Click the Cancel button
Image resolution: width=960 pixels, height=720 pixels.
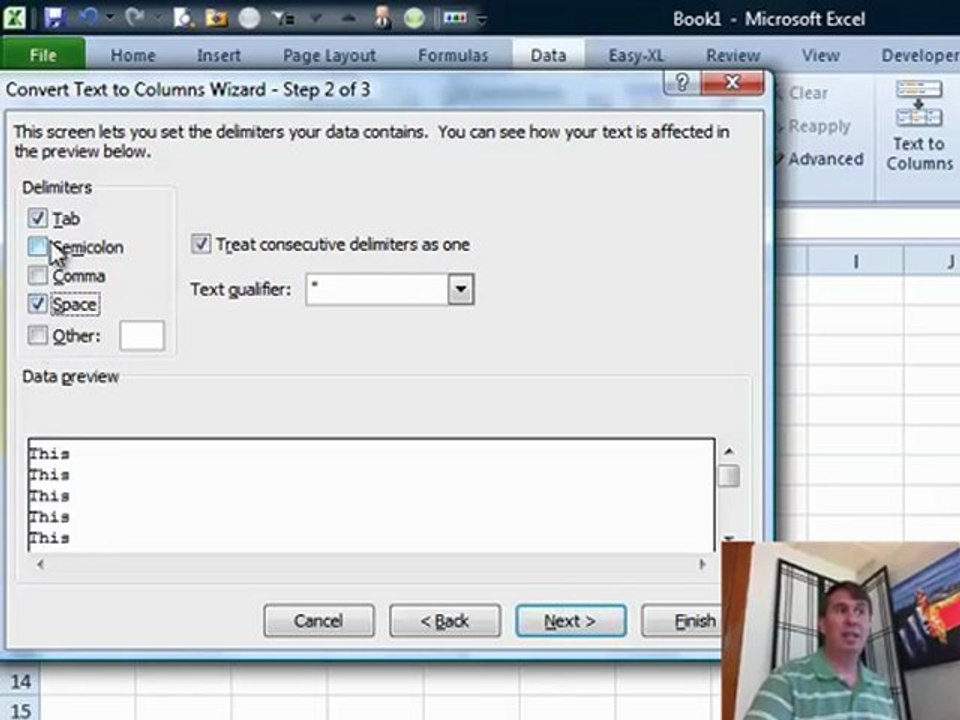point(318,621)
